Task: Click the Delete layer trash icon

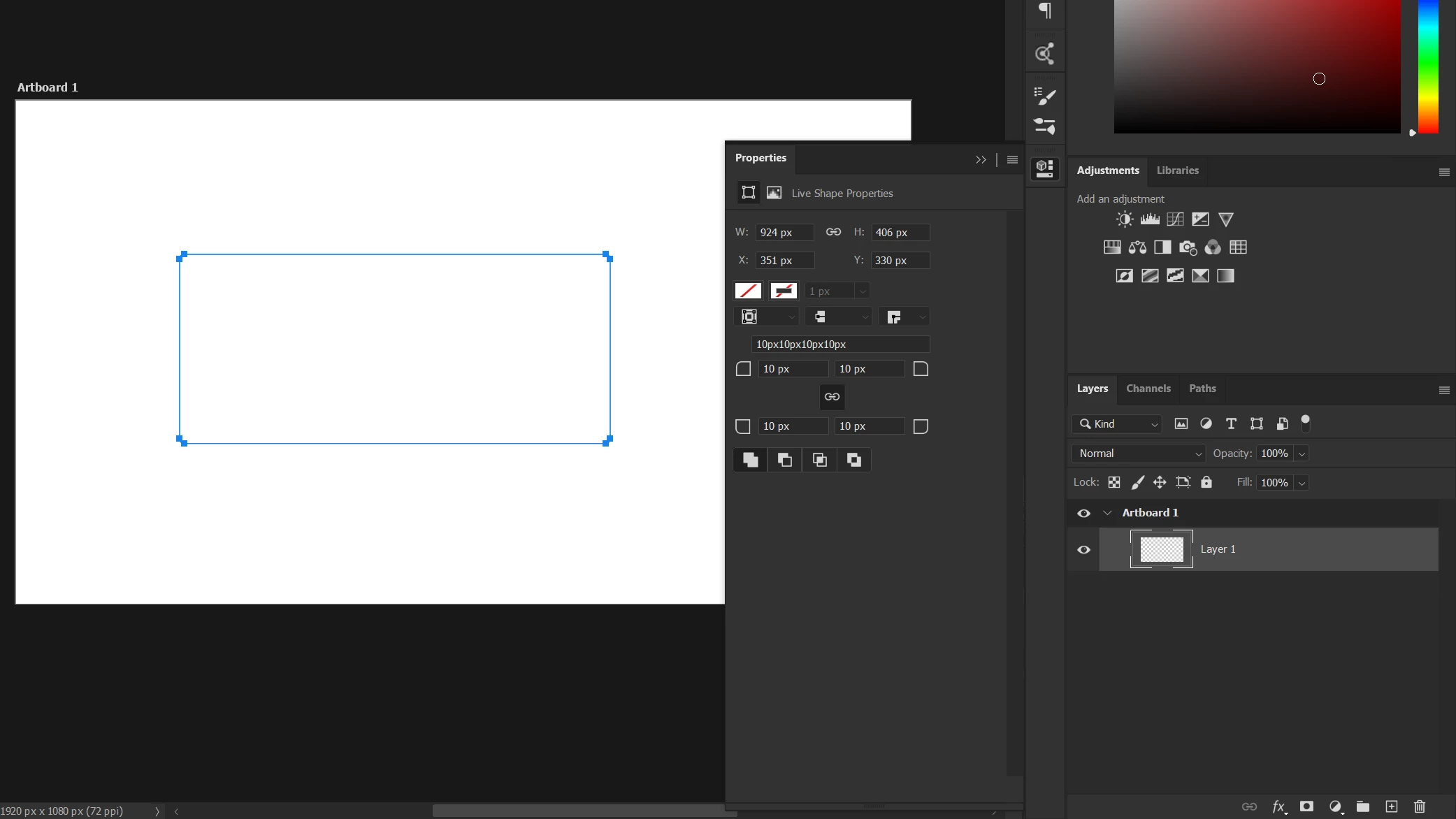Action: (1419, 806)
